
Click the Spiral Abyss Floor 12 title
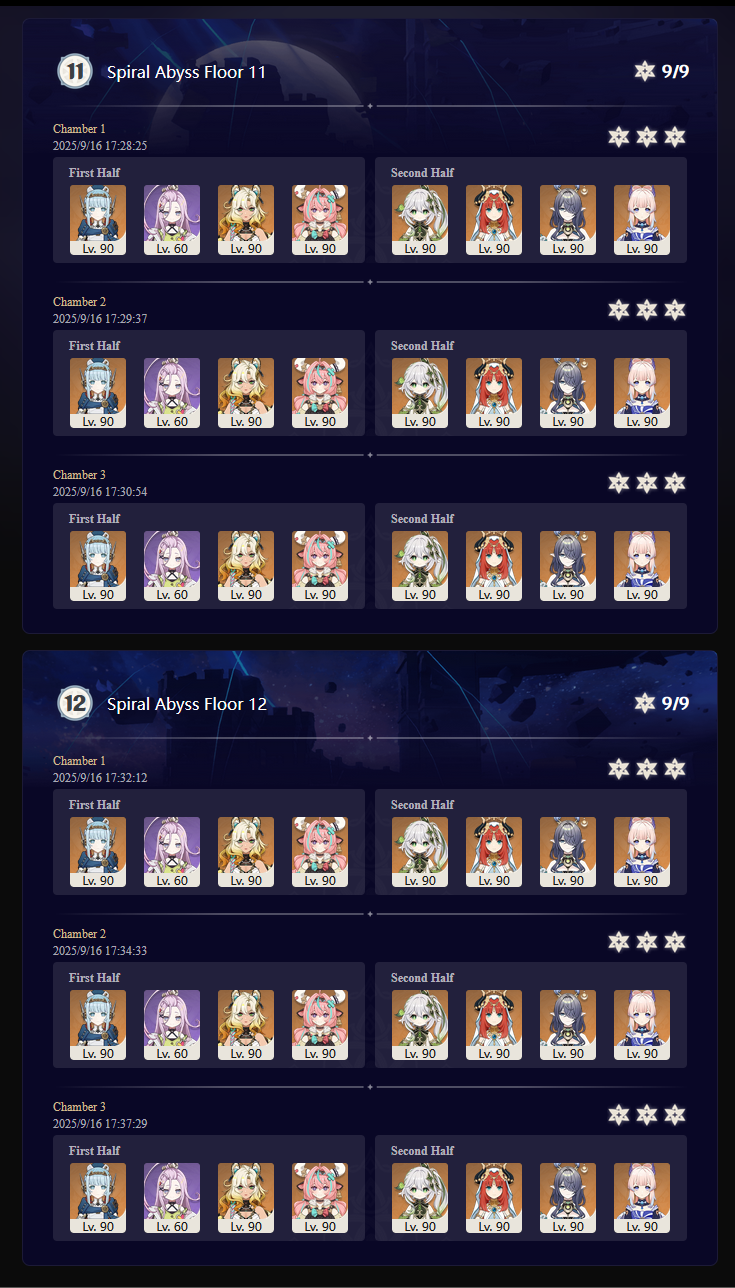point(187,704)
